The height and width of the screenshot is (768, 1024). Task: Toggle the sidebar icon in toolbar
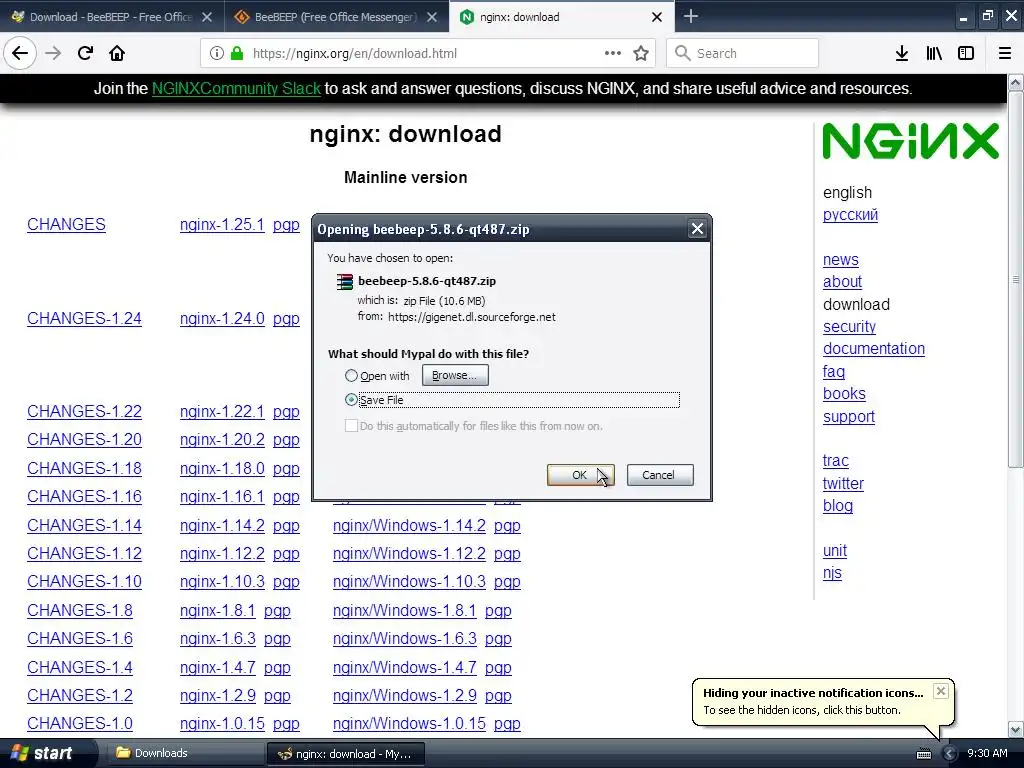(966, 53)
